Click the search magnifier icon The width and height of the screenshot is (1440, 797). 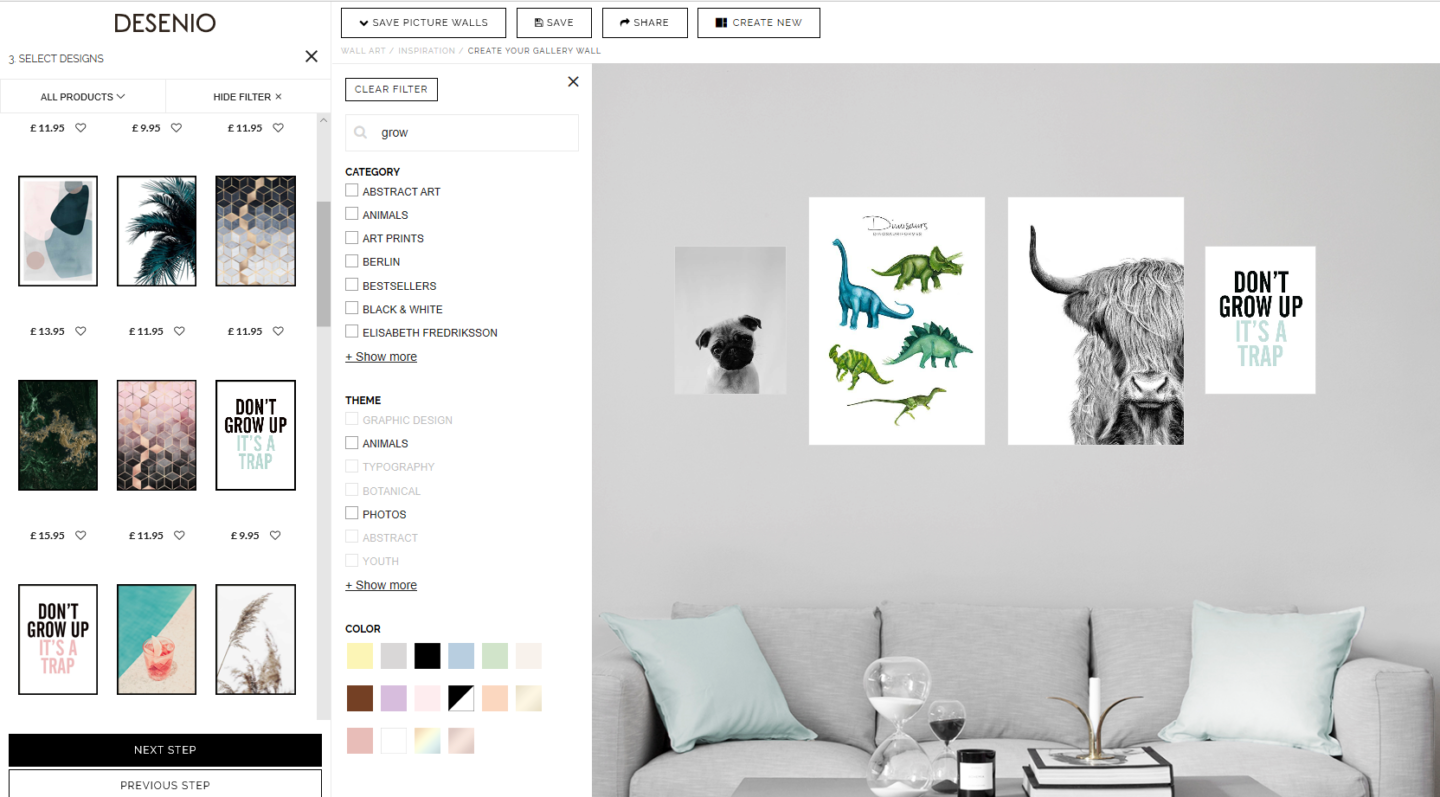click(361, 132)
